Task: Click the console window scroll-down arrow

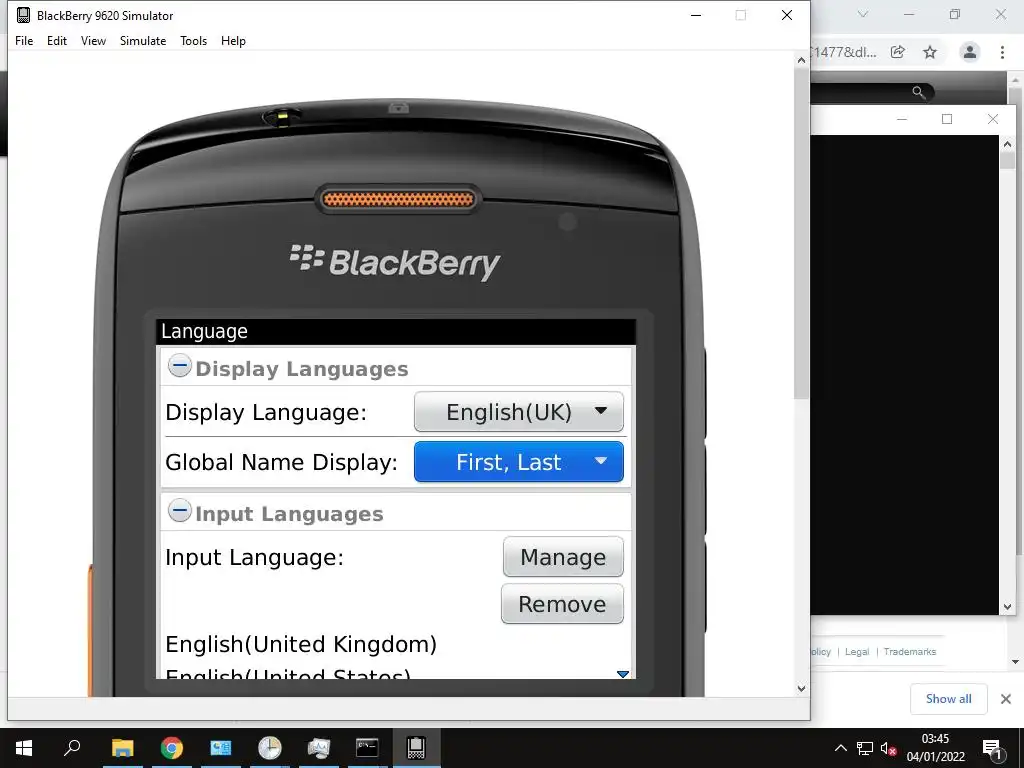Action: (x=1007, y=607)
